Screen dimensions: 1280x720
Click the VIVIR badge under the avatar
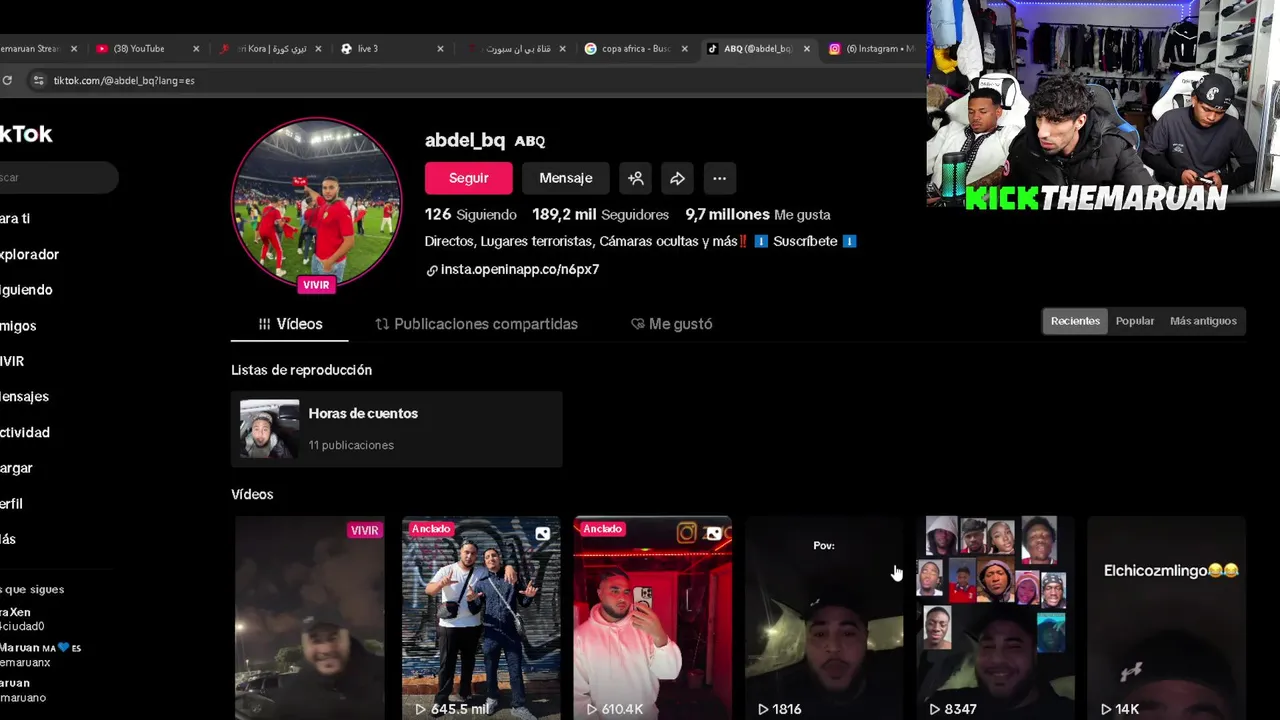(316, 285)
